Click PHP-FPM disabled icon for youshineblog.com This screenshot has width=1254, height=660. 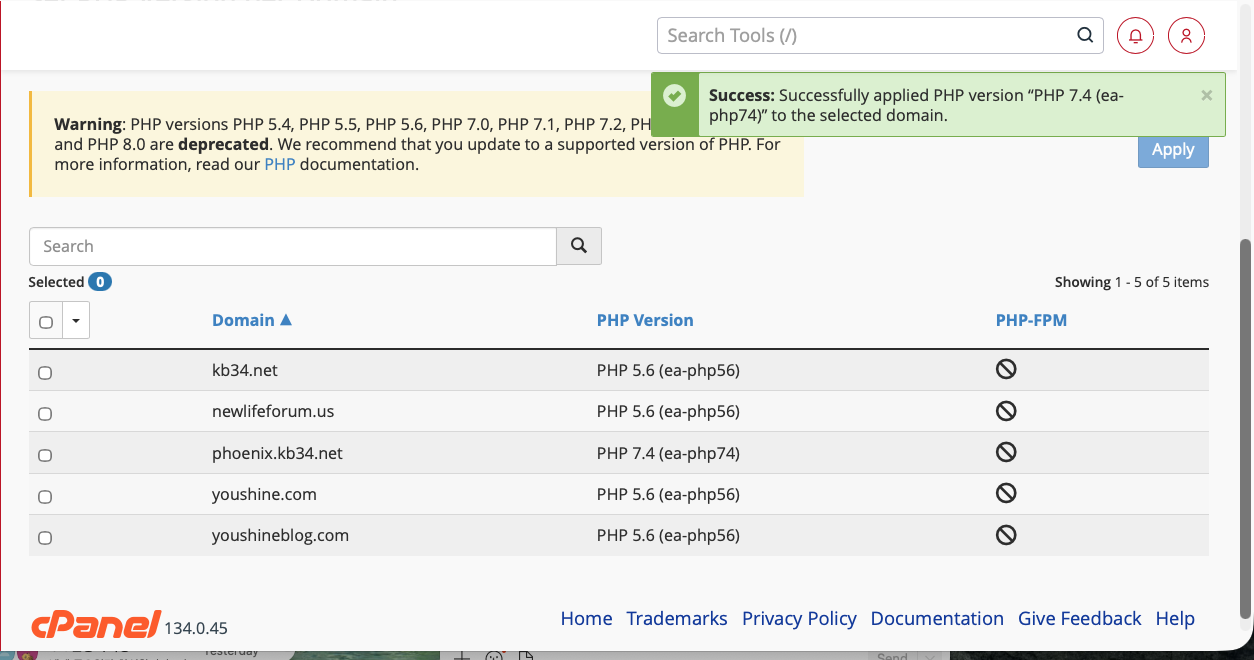pos(1006,535)
